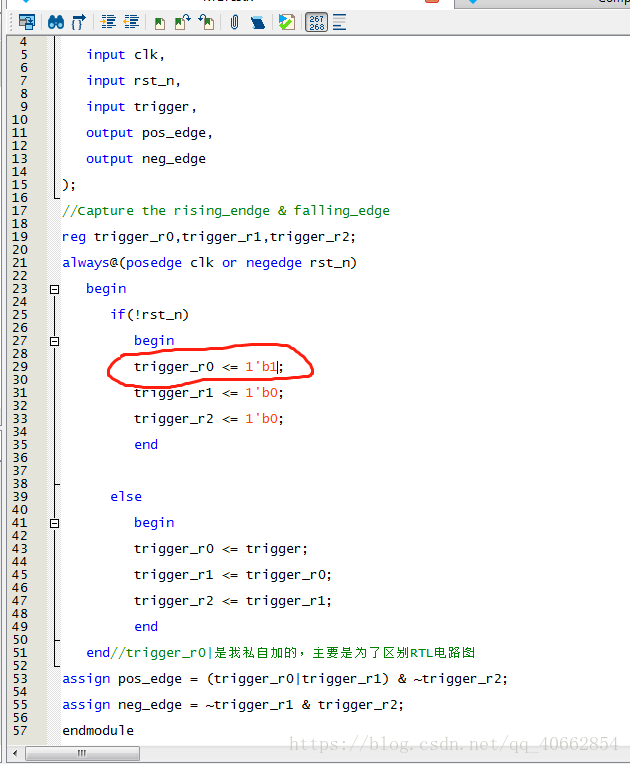630x764 pixels.
Task: Increase indent of selected lines
Action: point(108,22)
